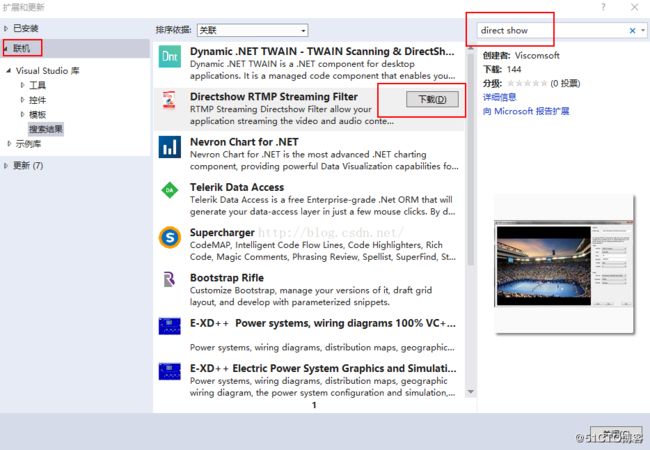Select the Supercharger result title
650x450 pixels.
coord(222,233)
